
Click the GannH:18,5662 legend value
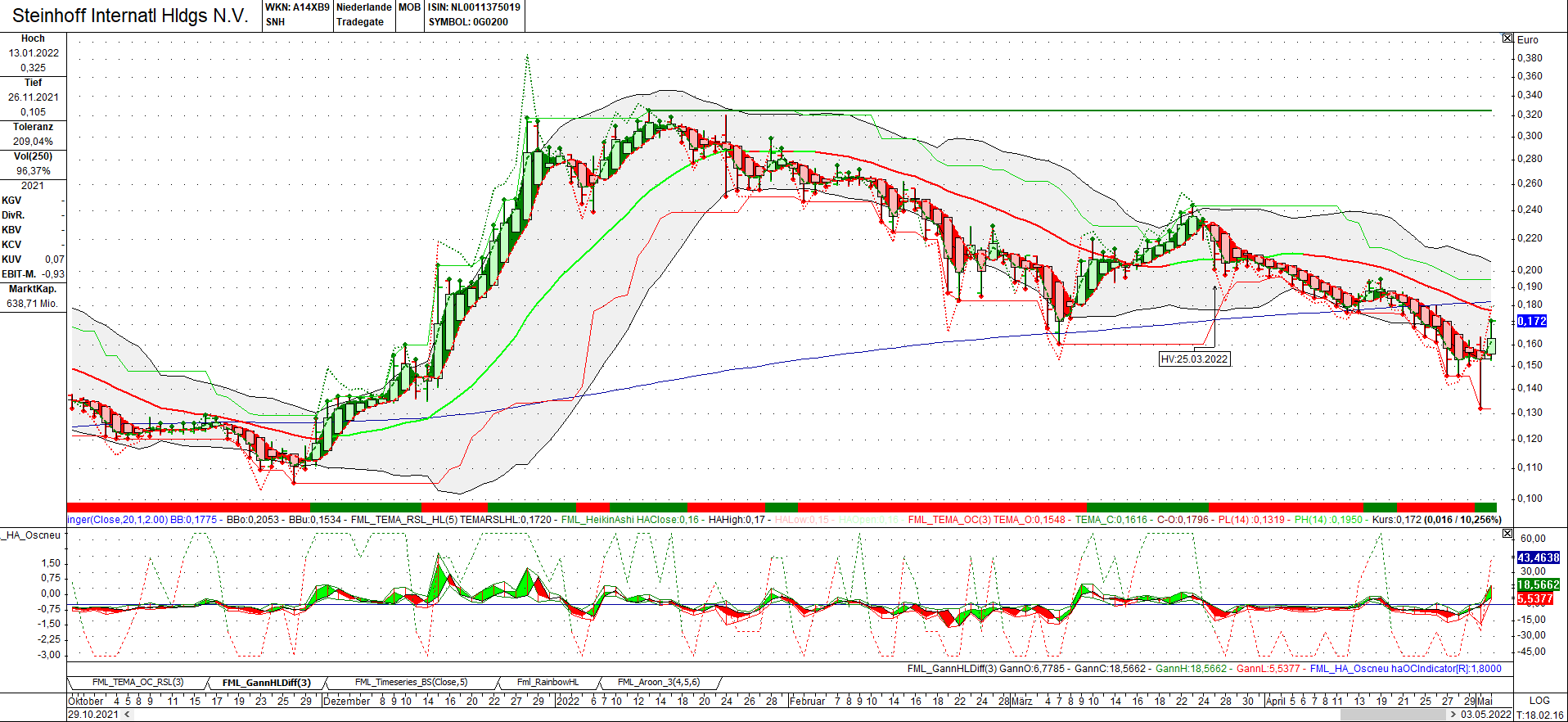click(1191, 669)
